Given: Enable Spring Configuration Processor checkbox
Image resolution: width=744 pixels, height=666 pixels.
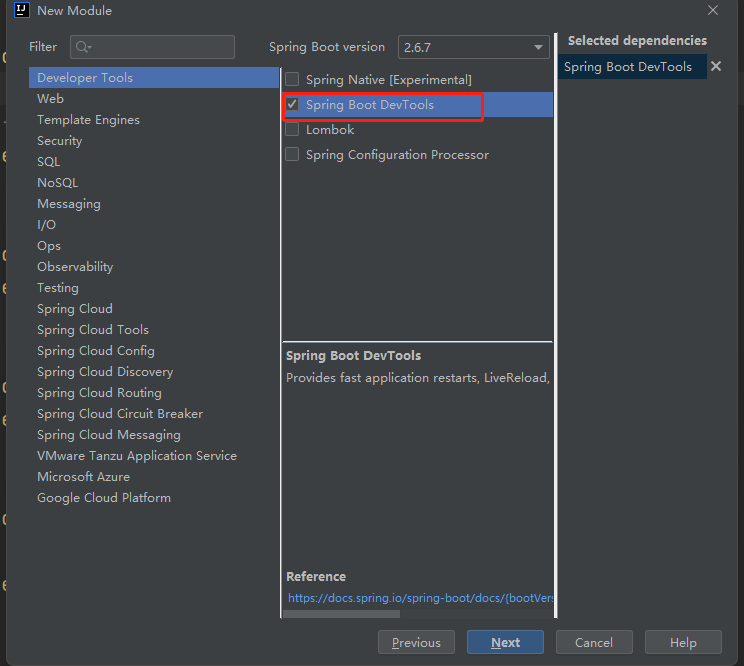Looking at the screenshot, I should point(292,154).
